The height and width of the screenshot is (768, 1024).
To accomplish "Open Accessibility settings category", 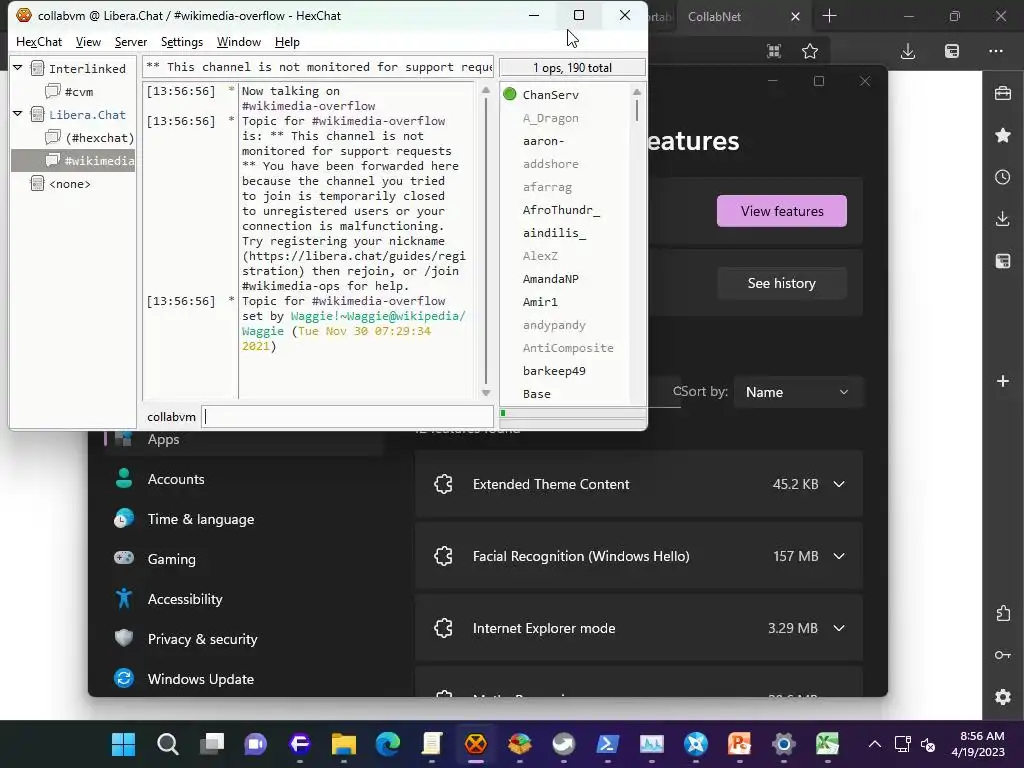I will pyautogui.click(x=185, y=599).
